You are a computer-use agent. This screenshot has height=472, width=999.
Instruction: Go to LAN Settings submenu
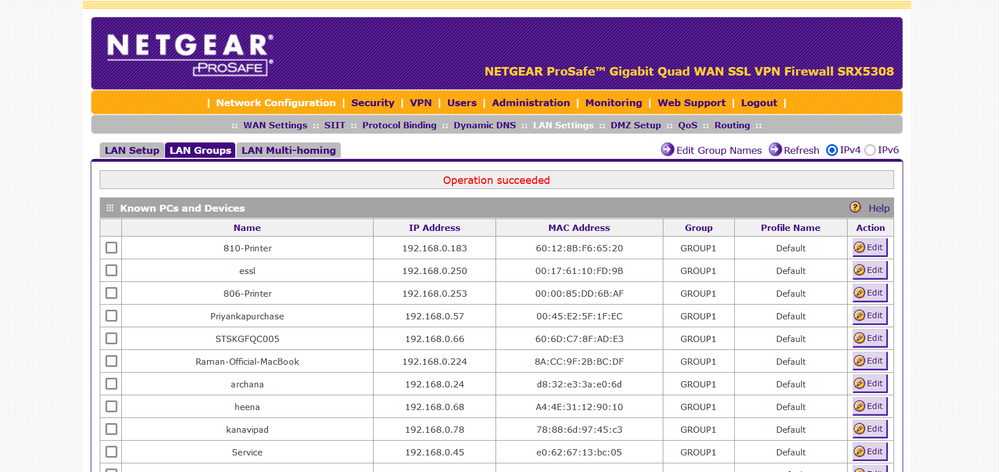pyautogui.click(x=563, y=125)
